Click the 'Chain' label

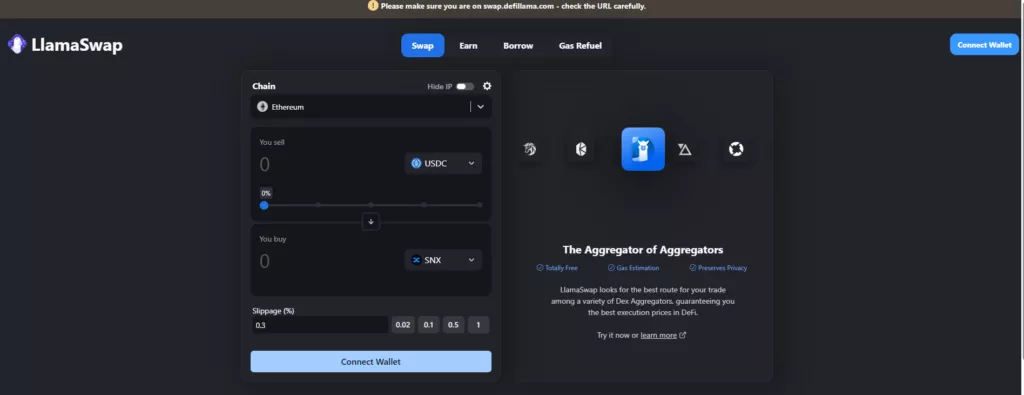[264, 86]
